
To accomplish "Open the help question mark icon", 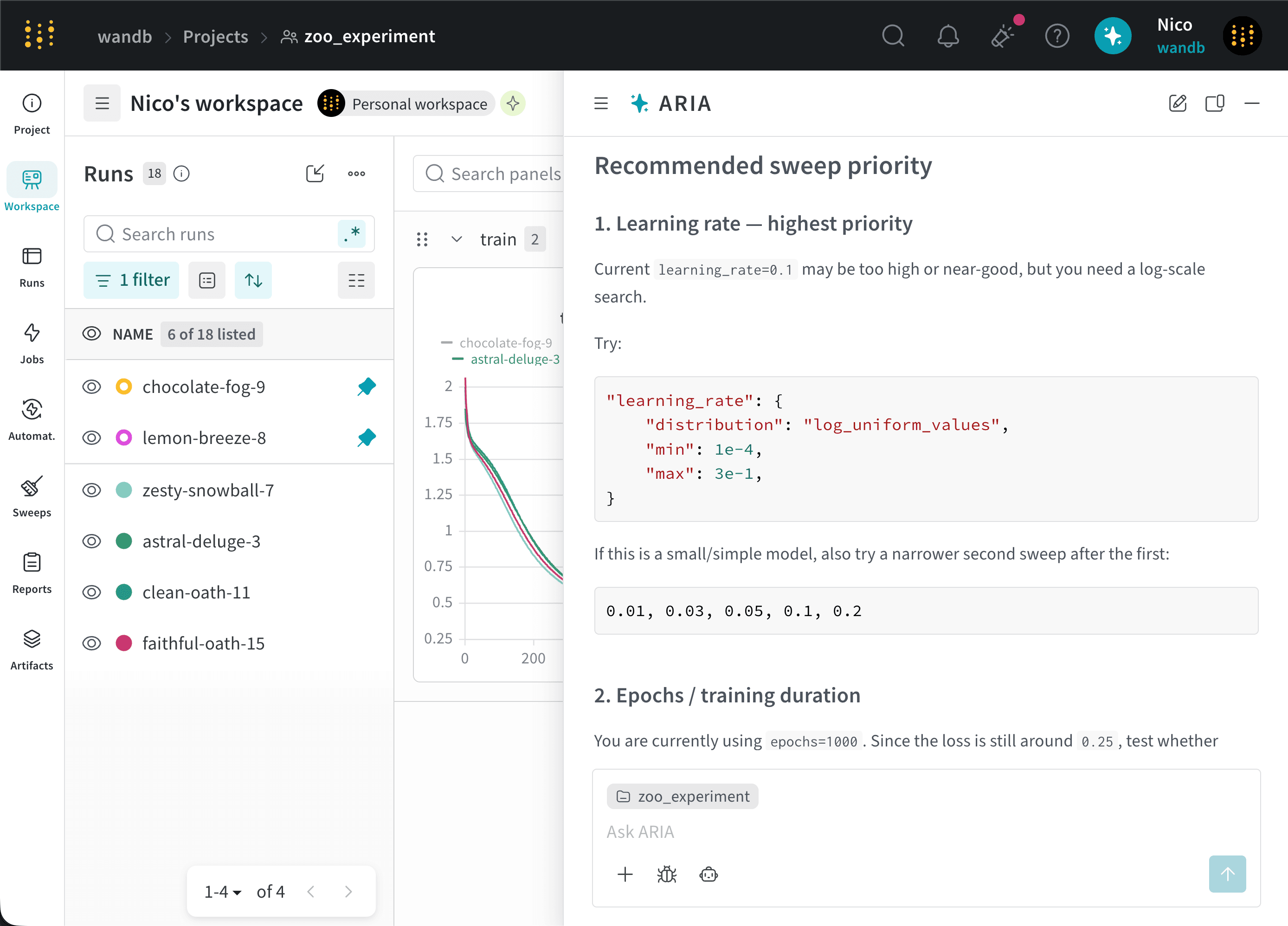I will coord(1057,36).
